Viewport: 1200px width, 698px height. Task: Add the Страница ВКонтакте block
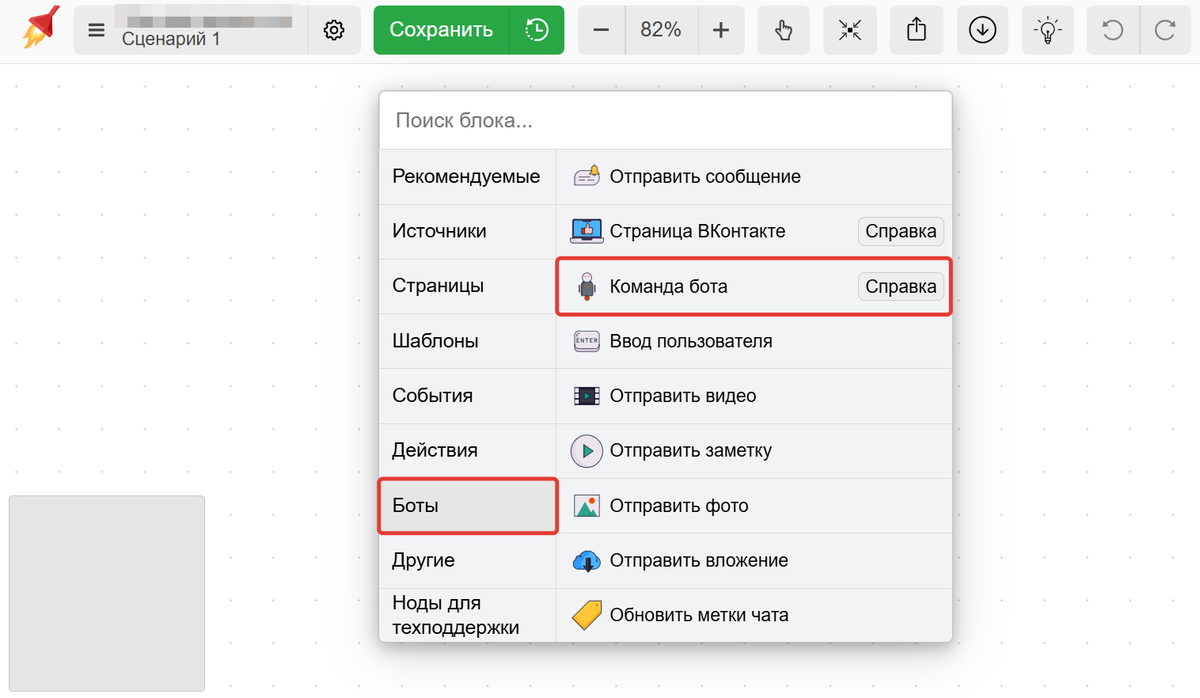pos(754,231)
